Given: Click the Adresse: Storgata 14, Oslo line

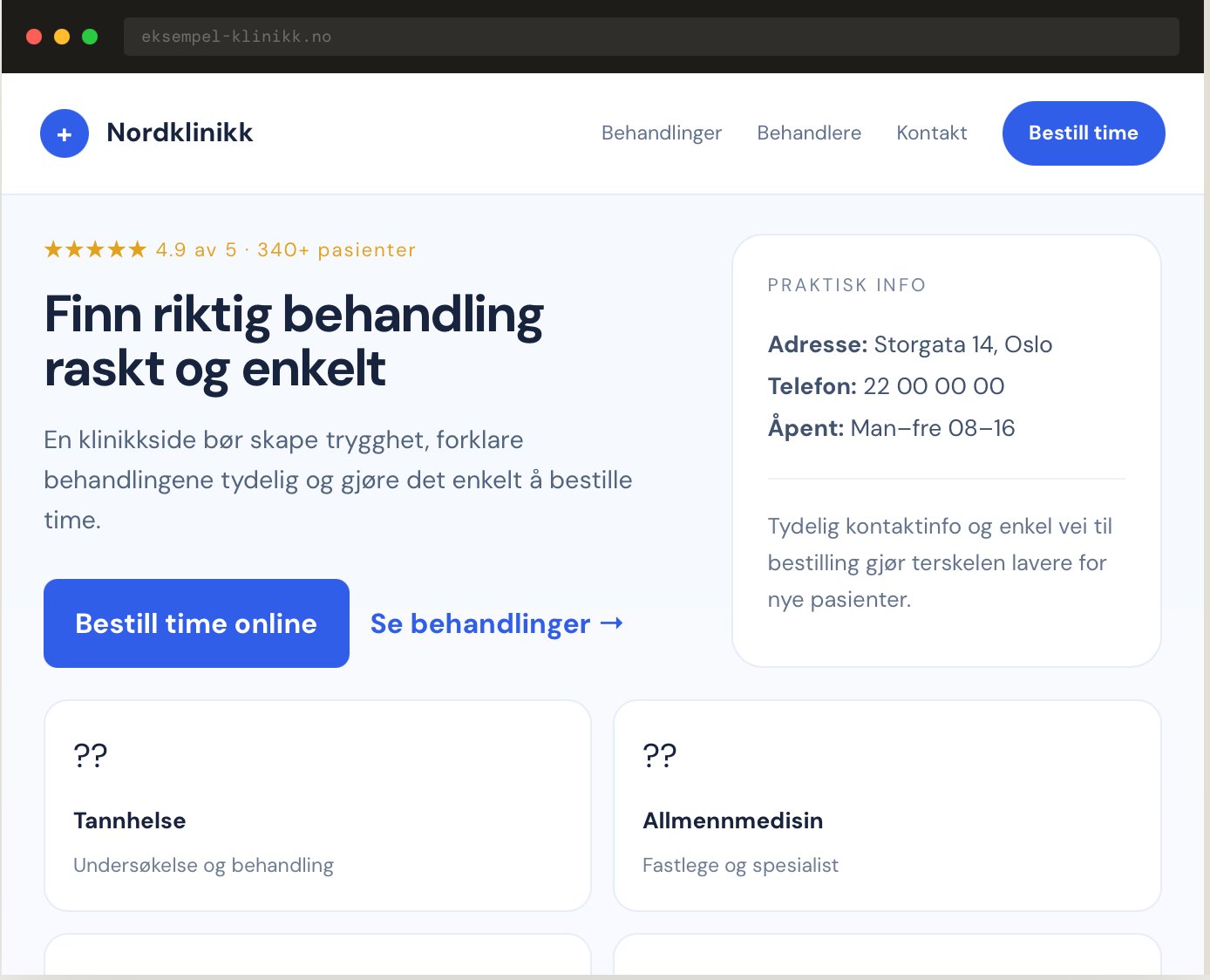Looking at the screenshot, I should tap(910, 344).
